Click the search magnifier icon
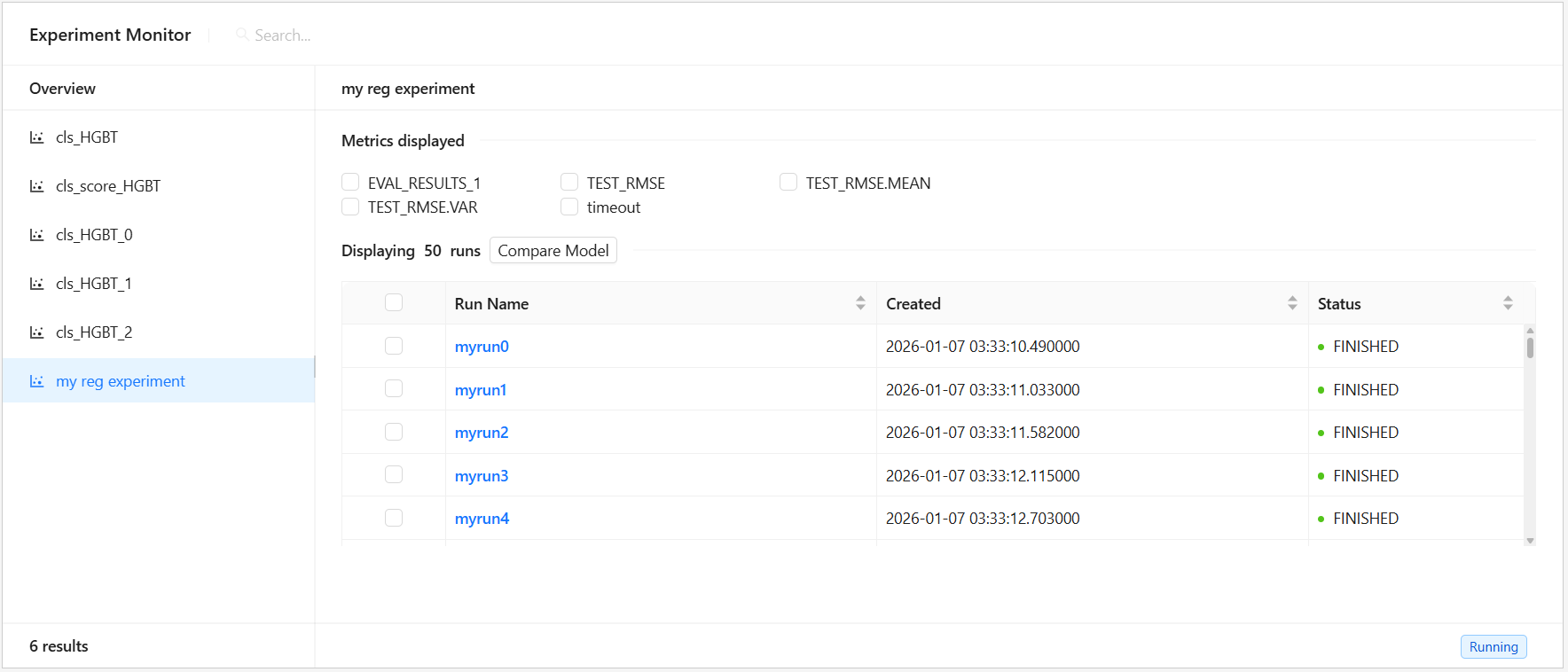Image resolution: width=1568 pixels, height=672 pixels. point(241,35)
